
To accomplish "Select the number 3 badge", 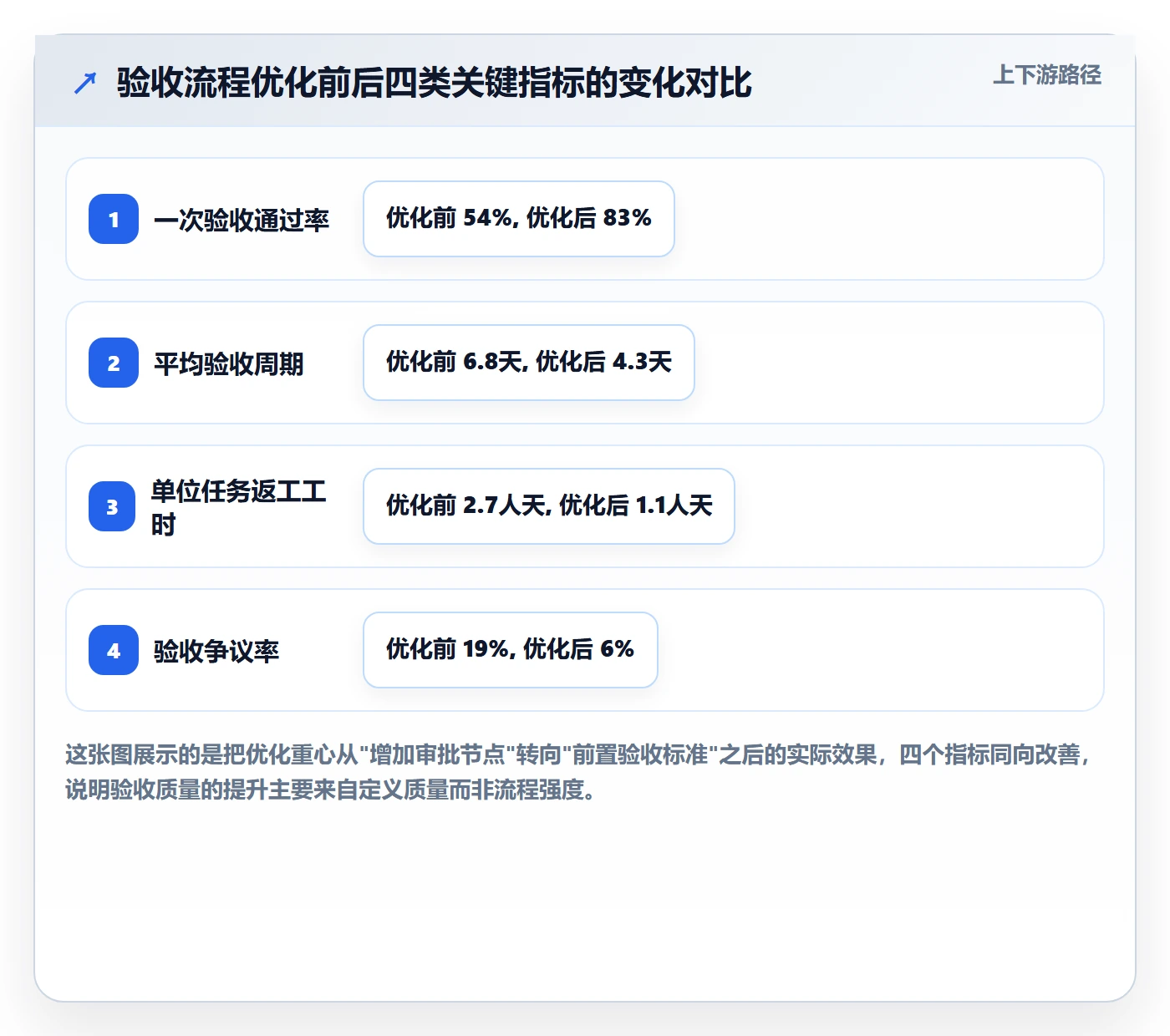I will click(x=112, y=506).
